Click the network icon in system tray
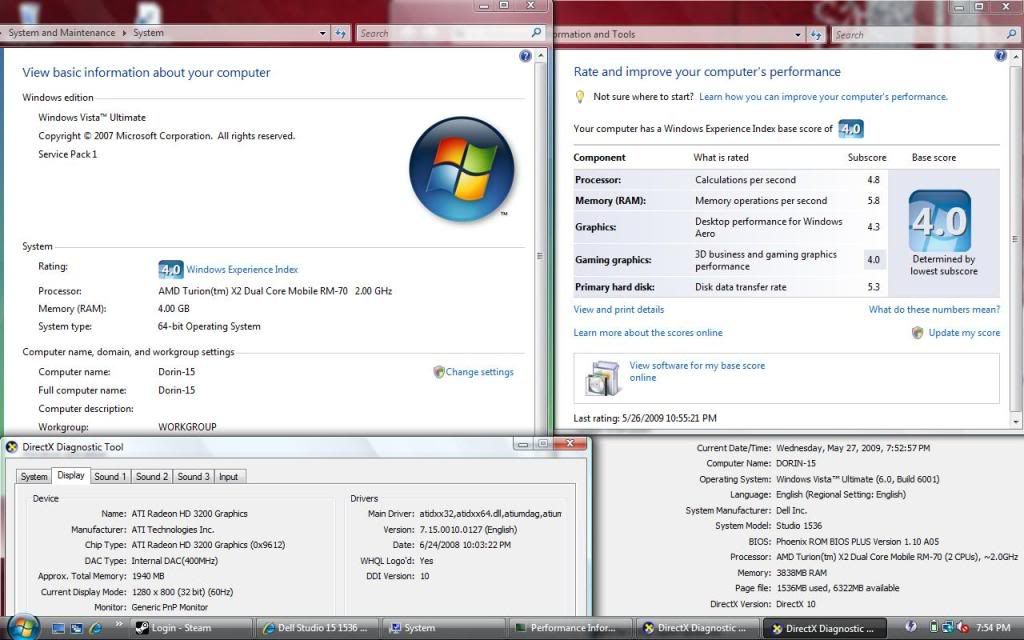 tap(948, 628)
